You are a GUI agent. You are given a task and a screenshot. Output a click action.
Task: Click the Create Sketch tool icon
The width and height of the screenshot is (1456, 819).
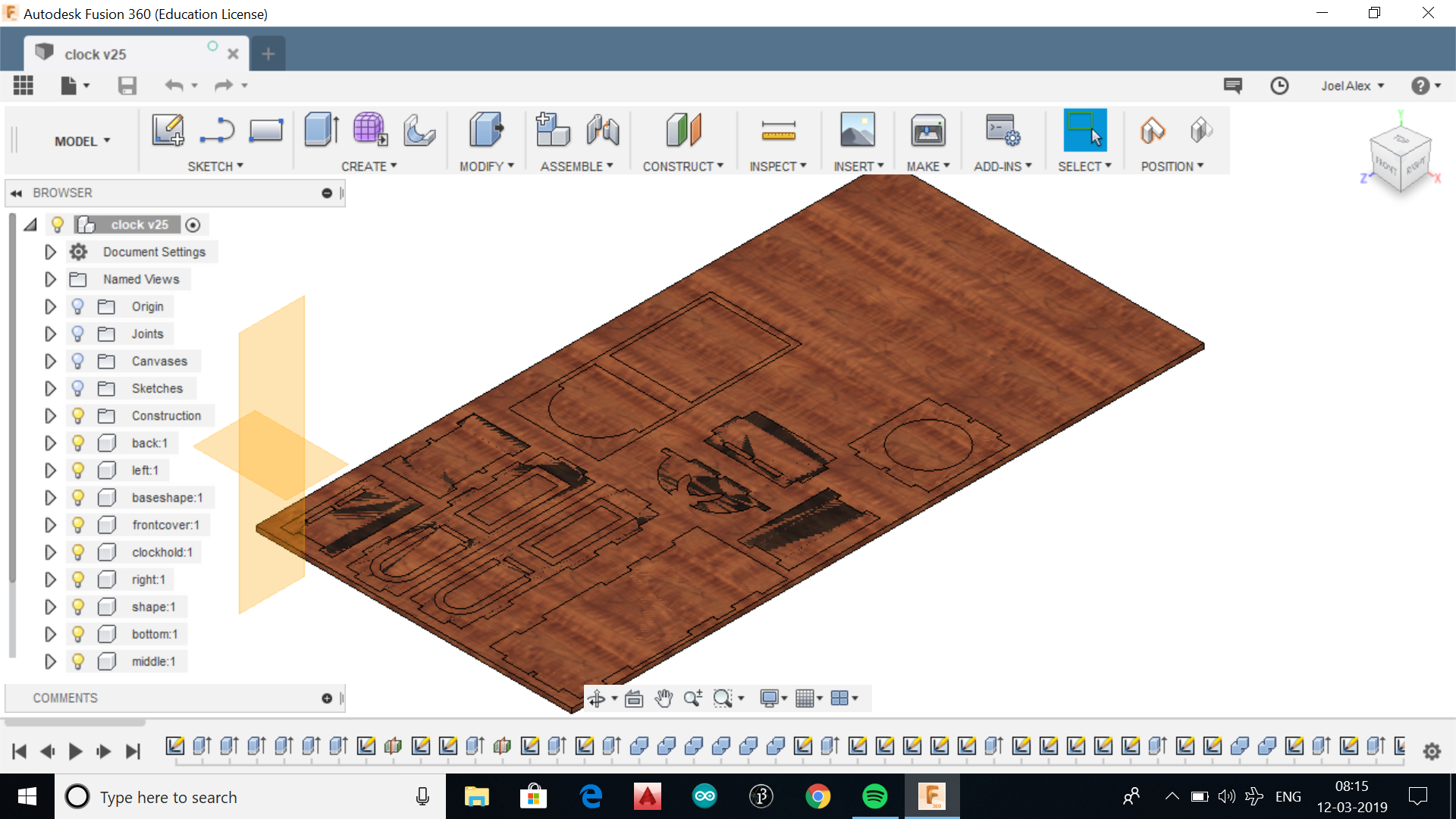[x=168, y=130]
